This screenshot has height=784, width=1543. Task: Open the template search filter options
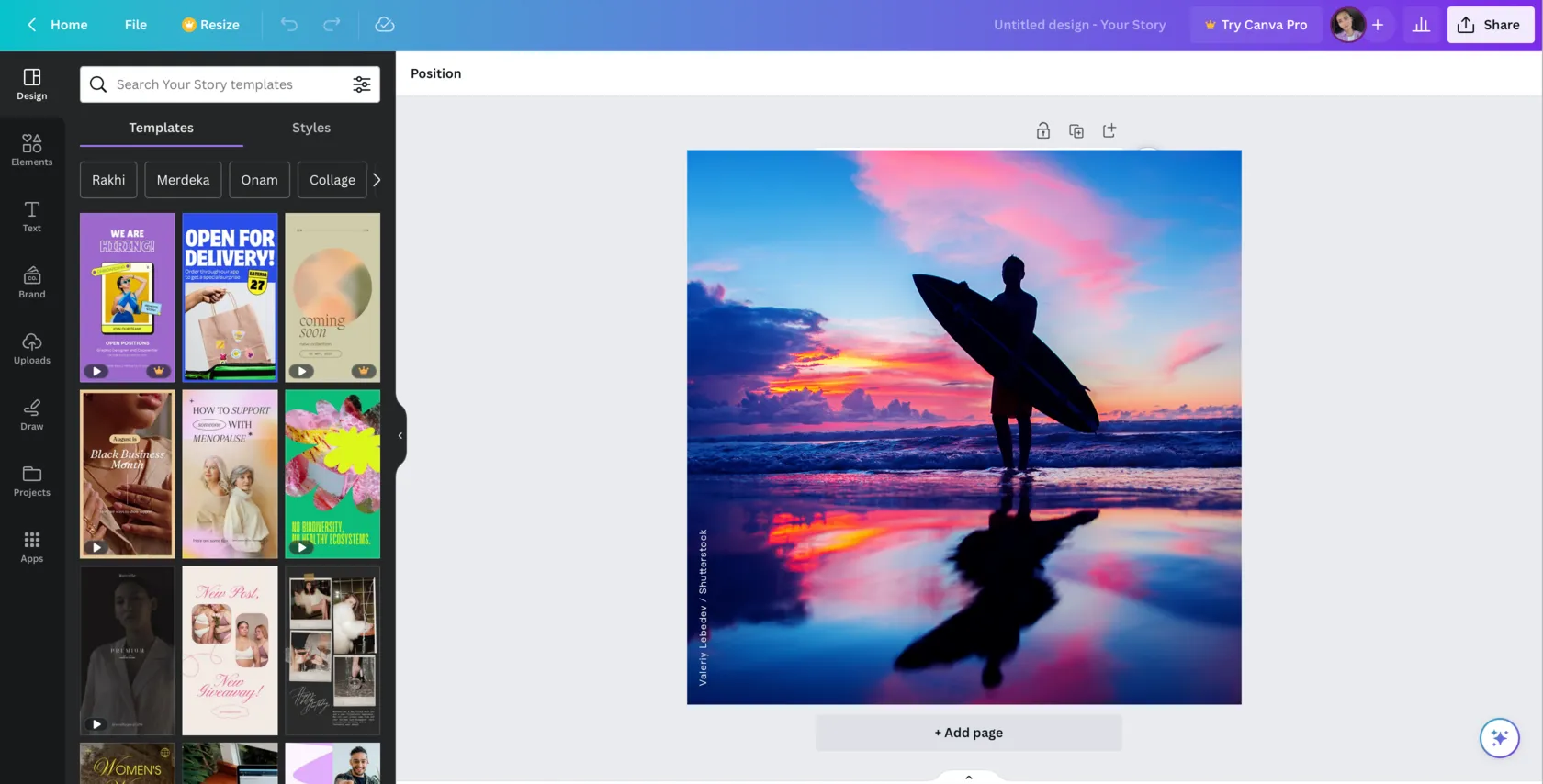point(362,84)
